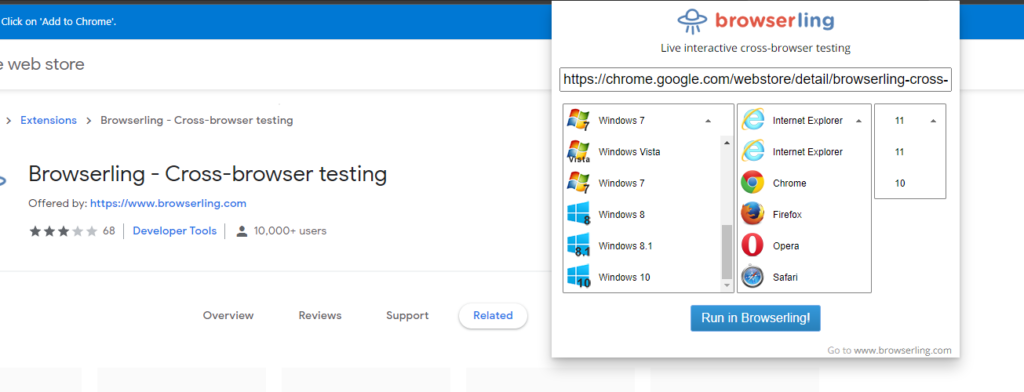Image resolution: width=1024 pixels, height=392 pixels.
Task: Collapse the Windows 7 OS dropdown
Action: coord(709,121)
